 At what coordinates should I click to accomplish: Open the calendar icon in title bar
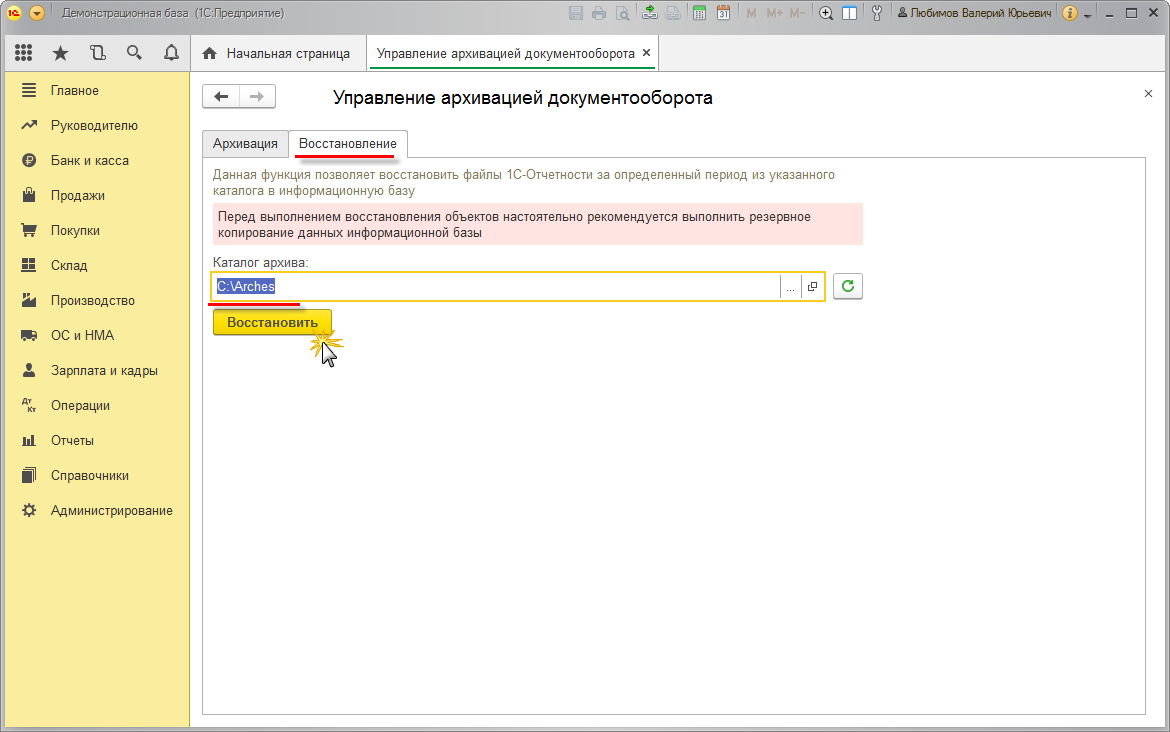[724, 13]
